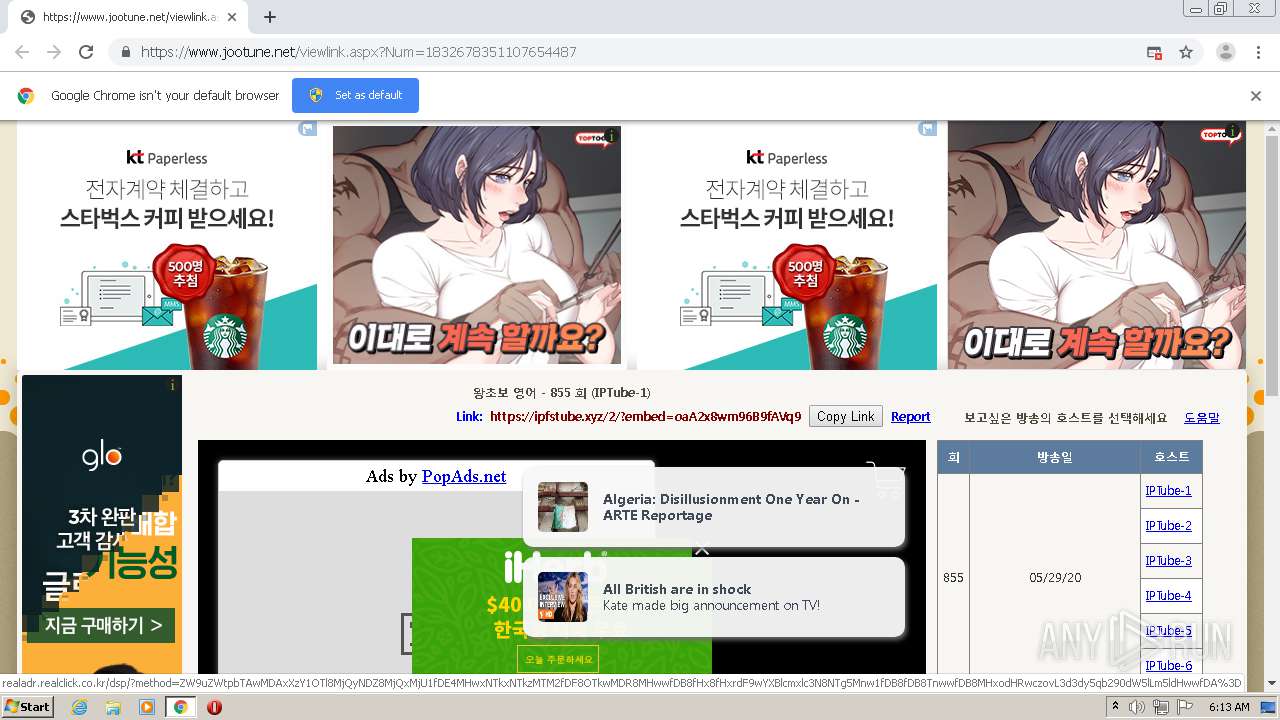The width and height of the screenshot is (1280, 720).
Task: Launch Internet Explorer from taskbar
Action: (79, 707)
